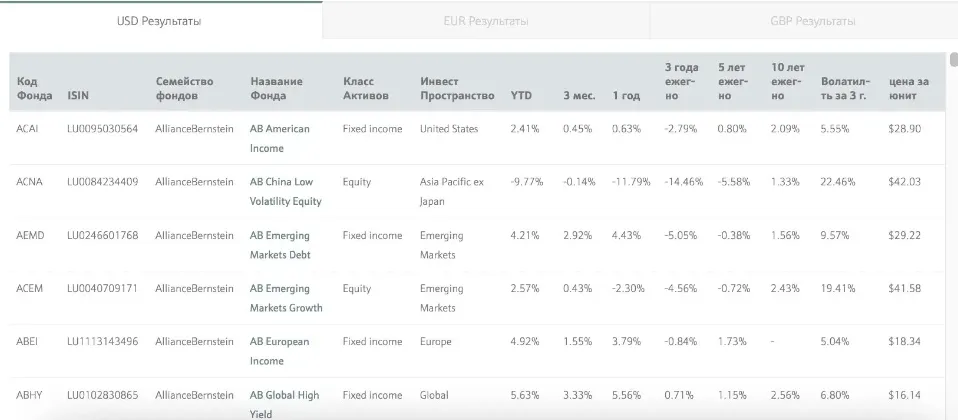
Task: Open the AB Emerging Markets Debt fund
Action: pos(280,245)
